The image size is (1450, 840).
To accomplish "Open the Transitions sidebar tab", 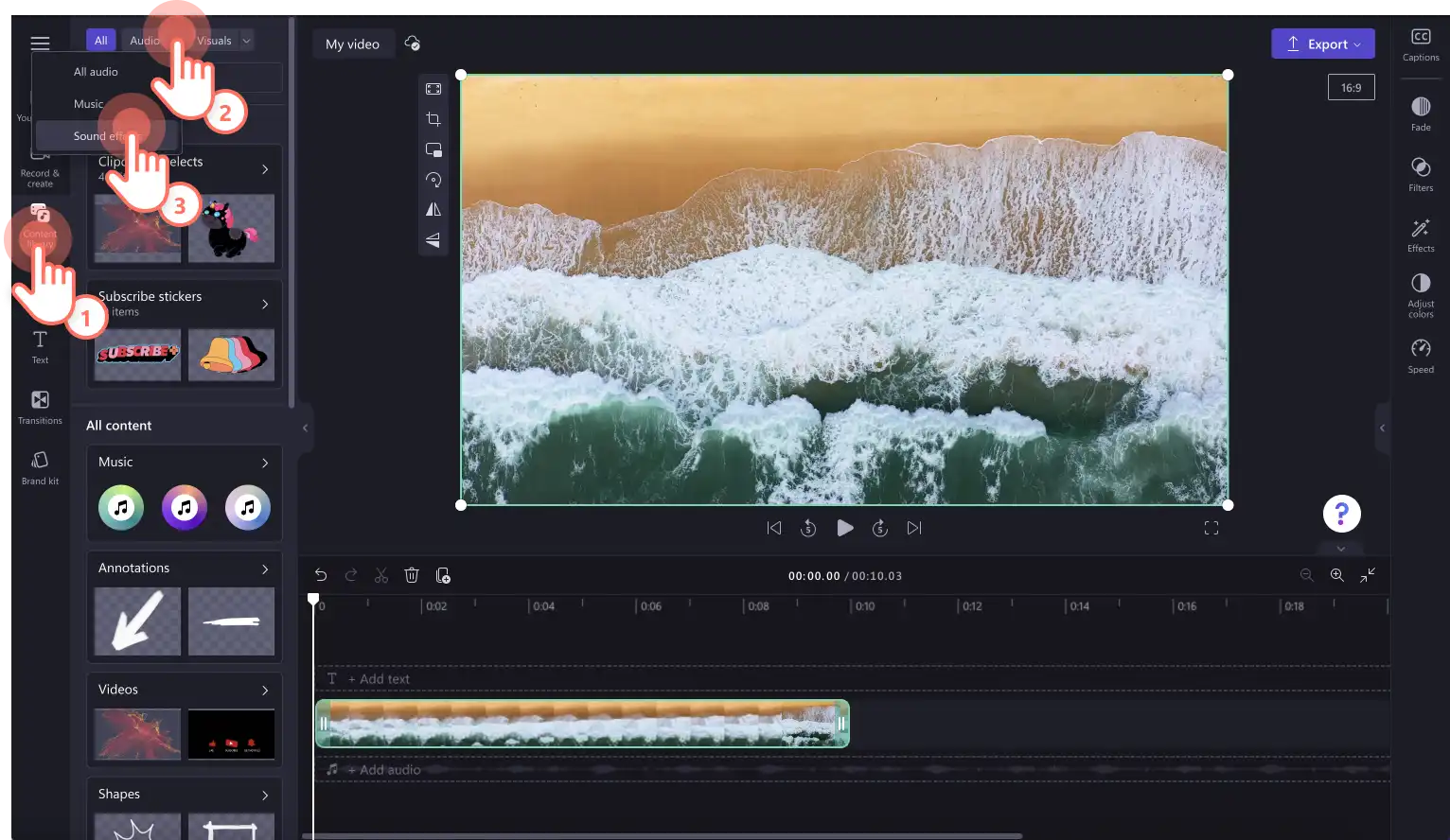I will 40,408.
